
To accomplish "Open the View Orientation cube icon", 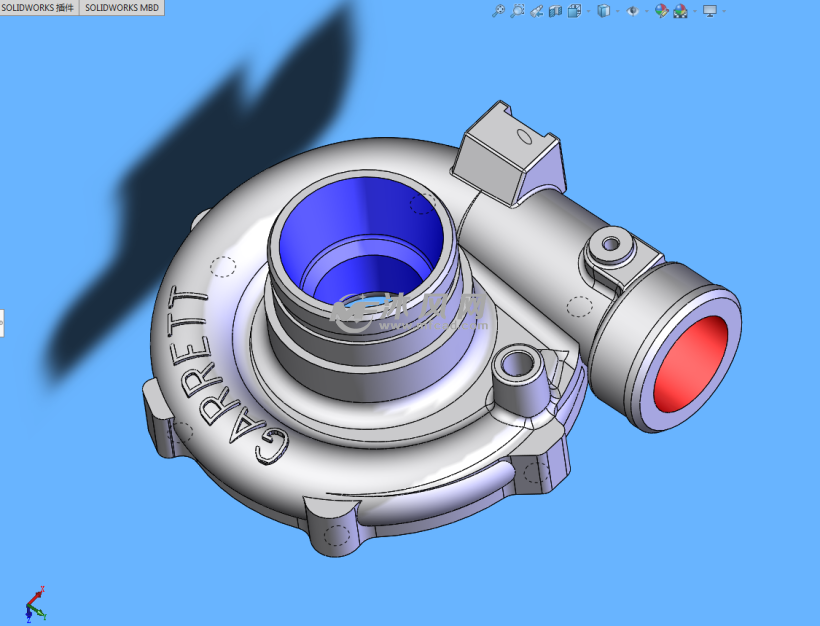I will [574, 11].
